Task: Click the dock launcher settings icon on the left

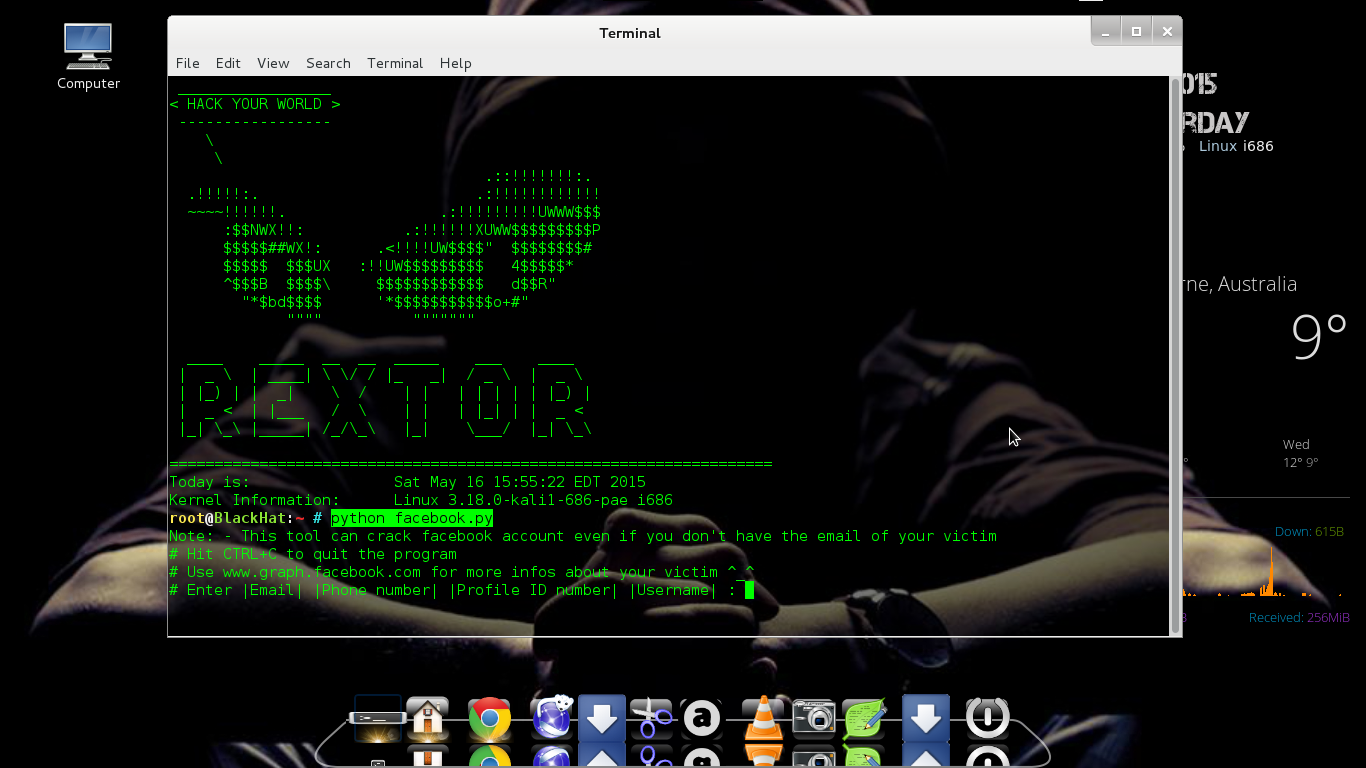Action: tap(376, 717)
